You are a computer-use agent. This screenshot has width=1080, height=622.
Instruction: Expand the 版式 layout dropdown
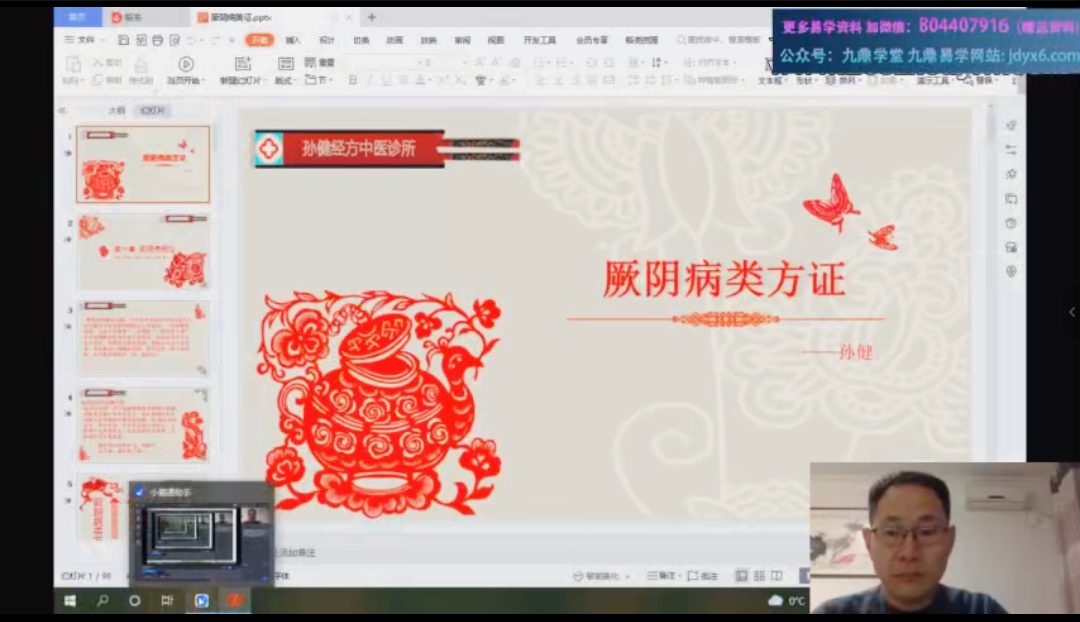[286, 80]
